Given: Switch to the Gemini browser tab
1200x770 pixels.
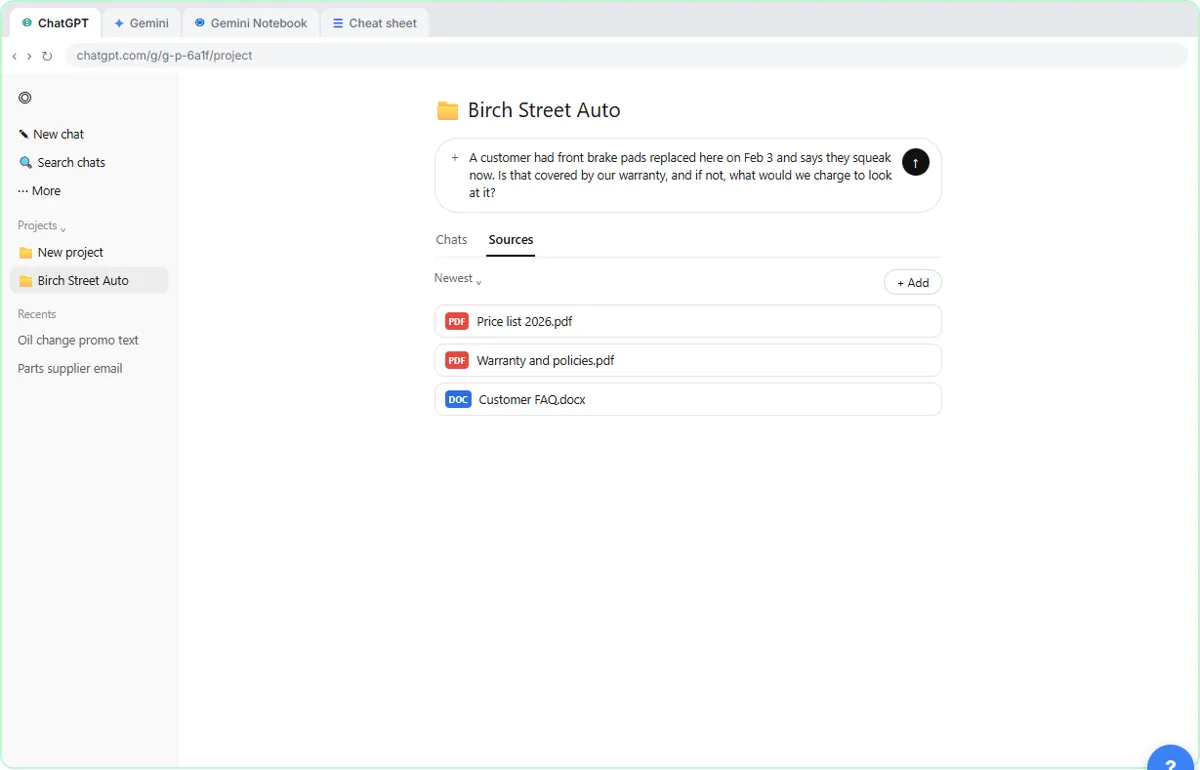Looking at the screenshot, I should tap(140, 23).
